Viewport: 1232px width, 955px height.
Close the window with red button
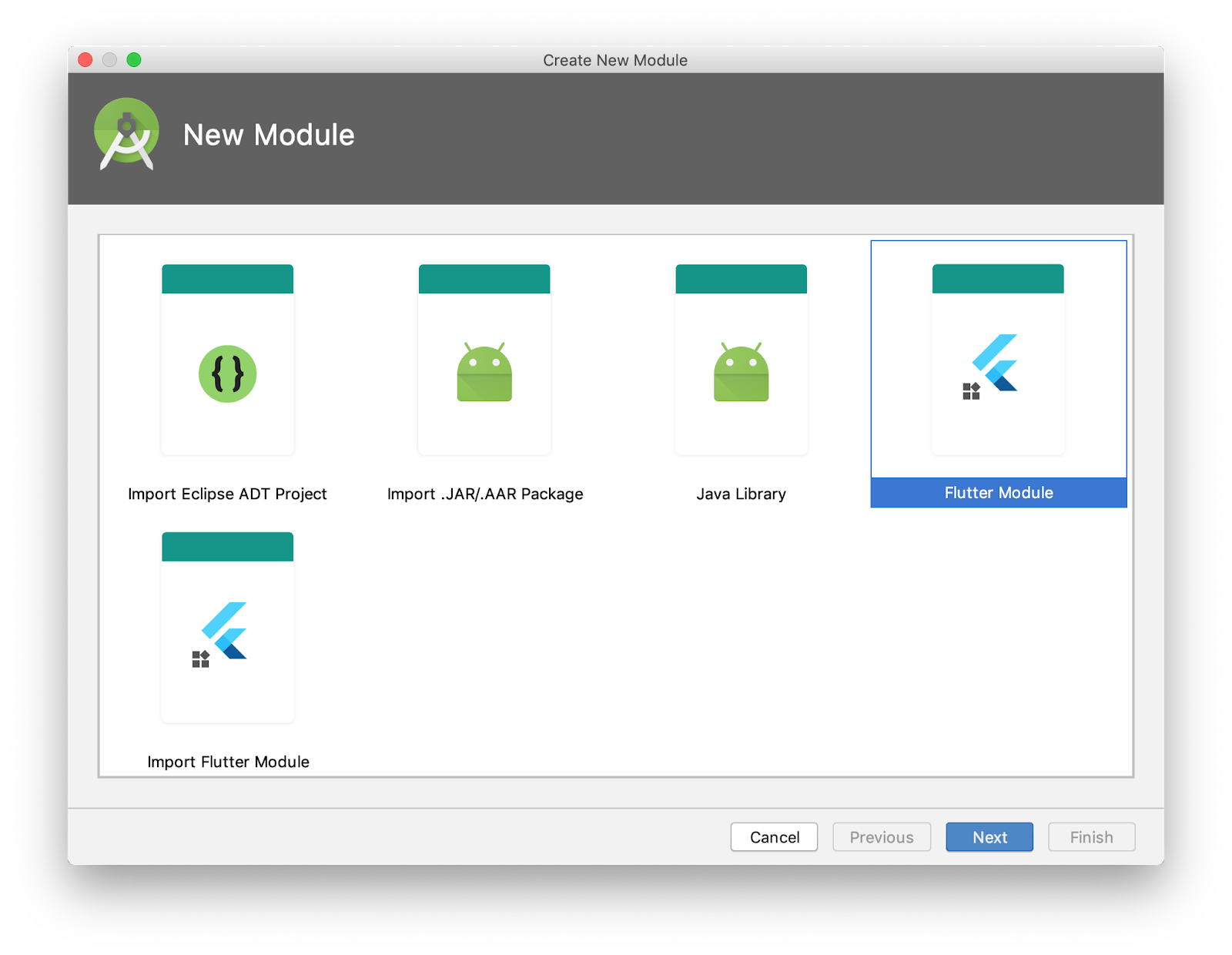click(85, 60)
